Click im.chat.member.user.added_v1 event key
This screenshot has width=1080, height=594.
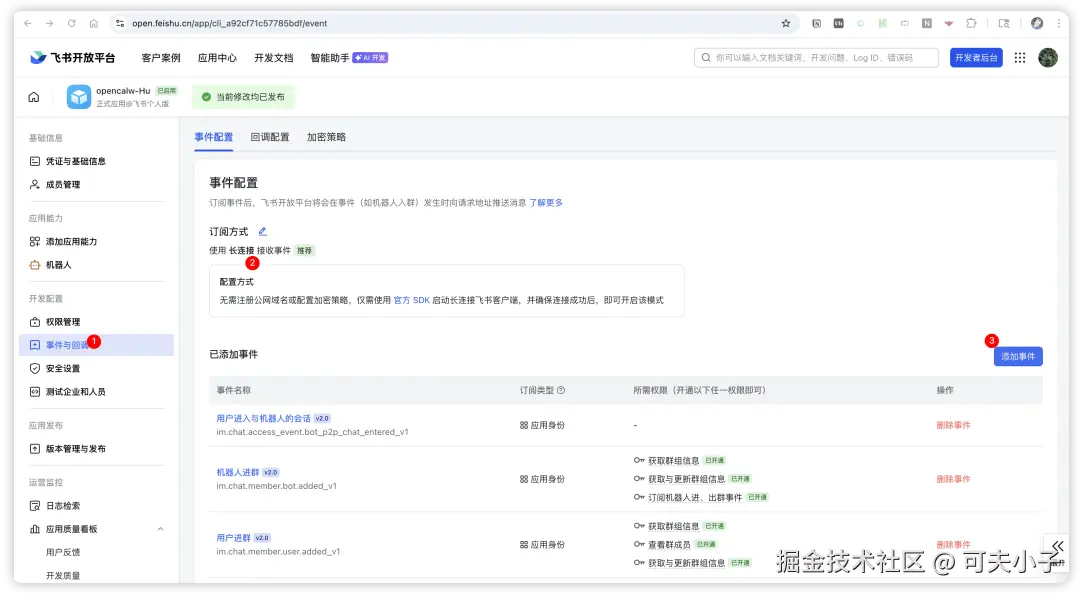[x=278, y=551]
